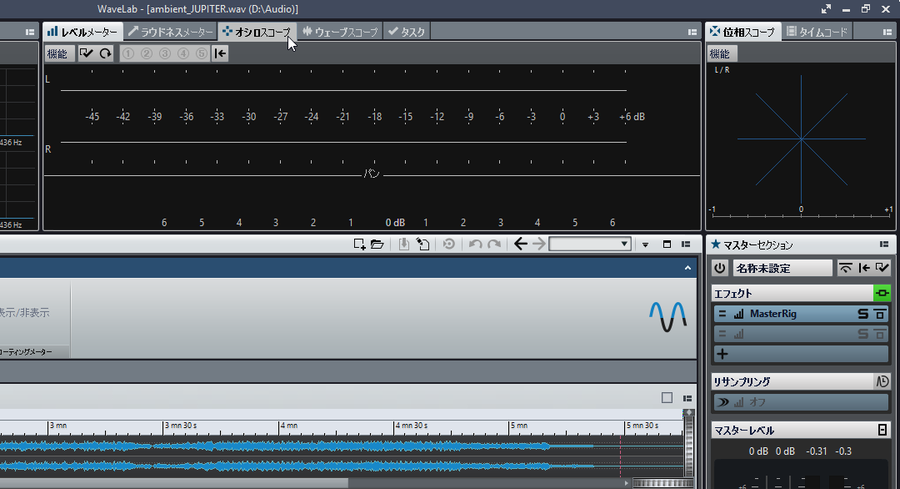This screenshot has width=900, height=489.
Task: Open the meter panel layout options icon
Action: click(x=692, y=32)
